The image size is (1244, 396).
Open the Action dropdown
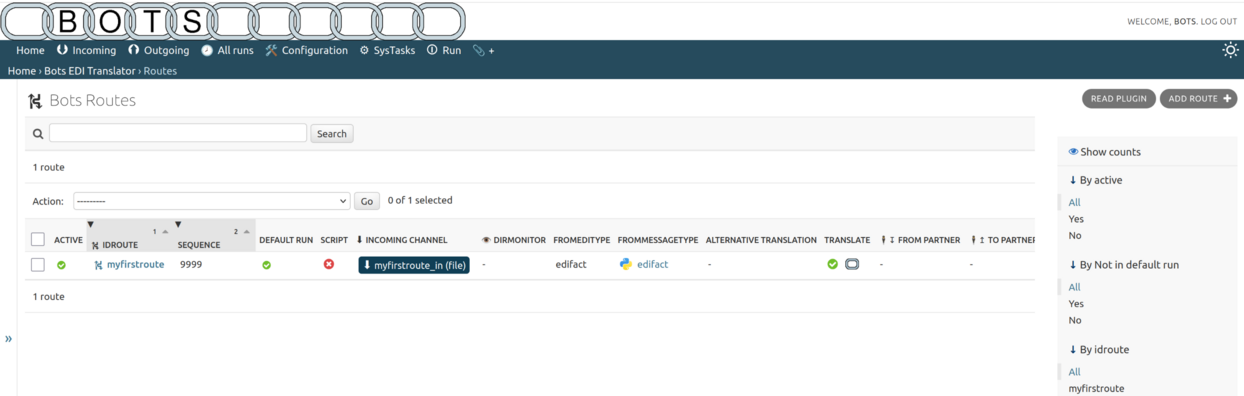[x=211, y=201]
